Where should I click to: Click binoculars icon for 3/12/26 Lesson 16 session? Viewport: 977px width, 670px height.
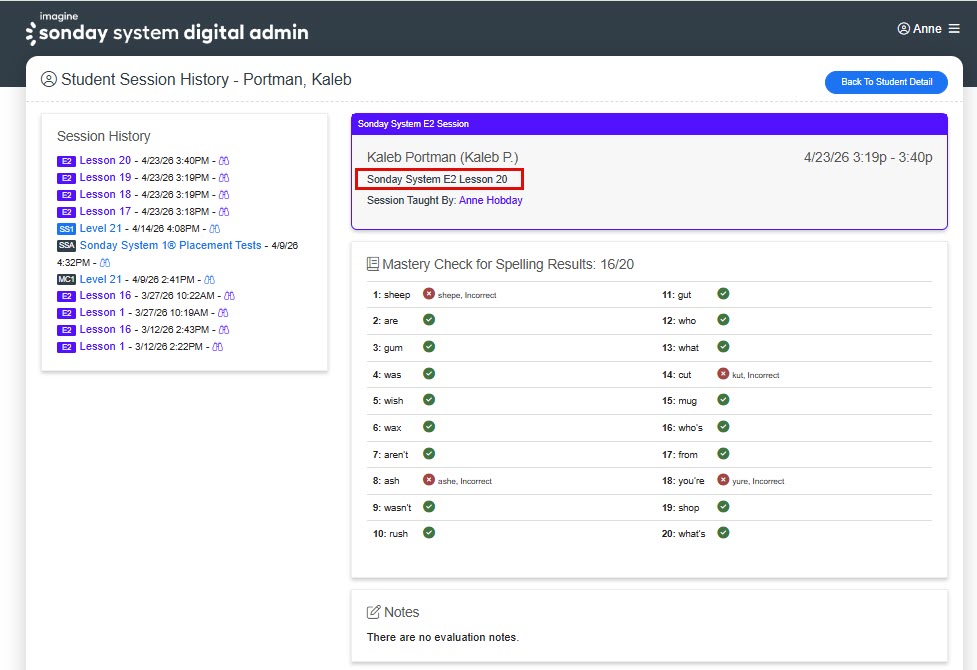click(224, 330)
